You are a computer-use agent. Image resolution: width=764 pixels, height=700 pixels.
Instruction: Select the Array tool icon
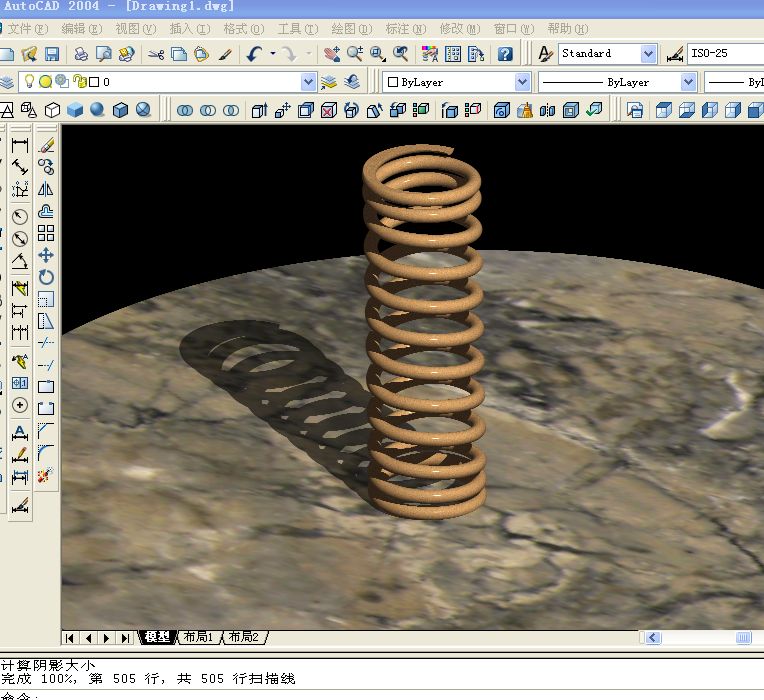46,233
